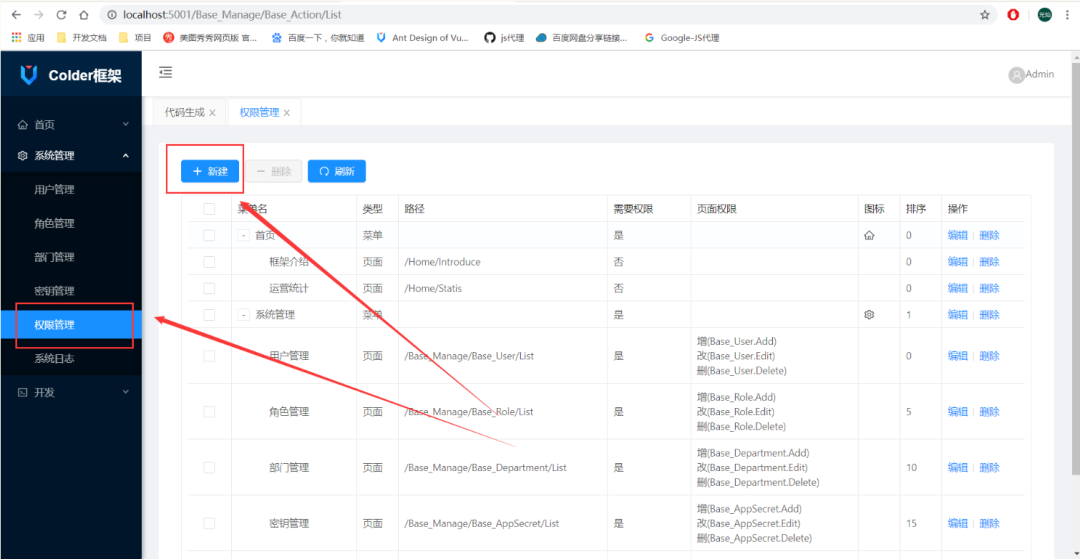Collapse the 系统管理 tree row in table
This screenshot has width=1080, height=559.
pos(243,315)
